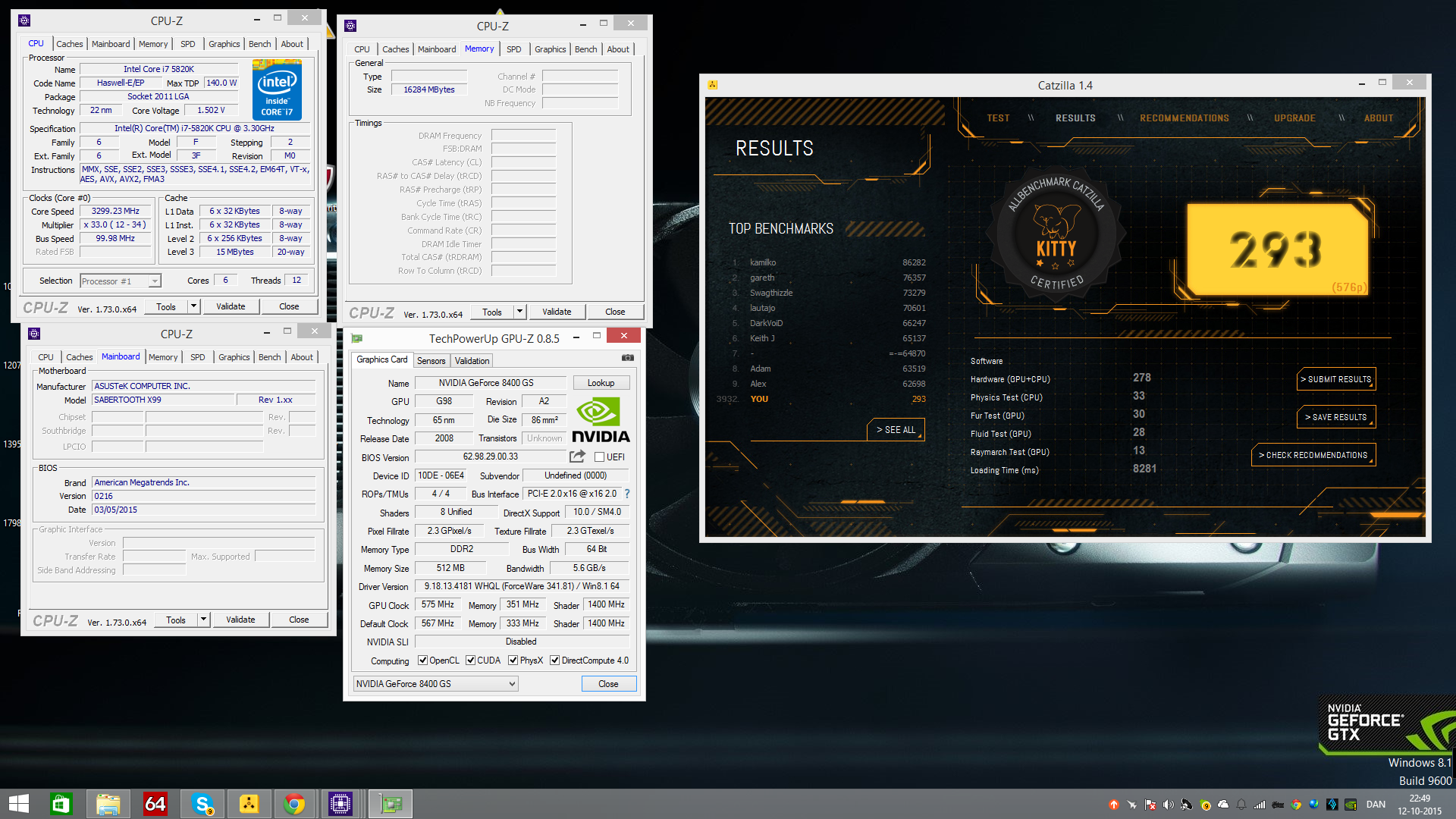Open Catzilla ABOUT menu
Screen dimensions: 1456x819
1378,118
